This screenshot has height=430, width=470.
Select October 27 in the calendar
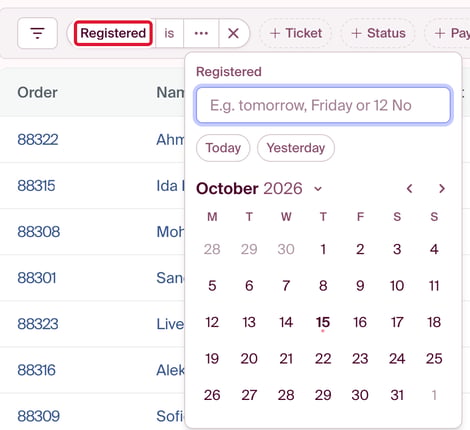click(x=249, y=395)
